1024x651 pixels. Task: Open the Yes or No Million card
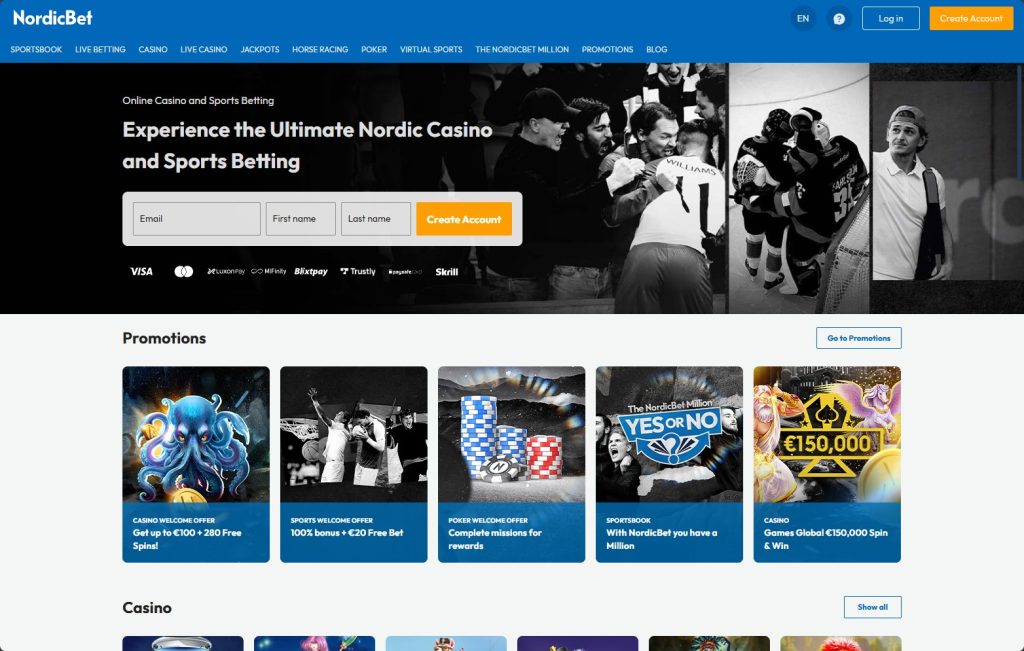[669, 464]
